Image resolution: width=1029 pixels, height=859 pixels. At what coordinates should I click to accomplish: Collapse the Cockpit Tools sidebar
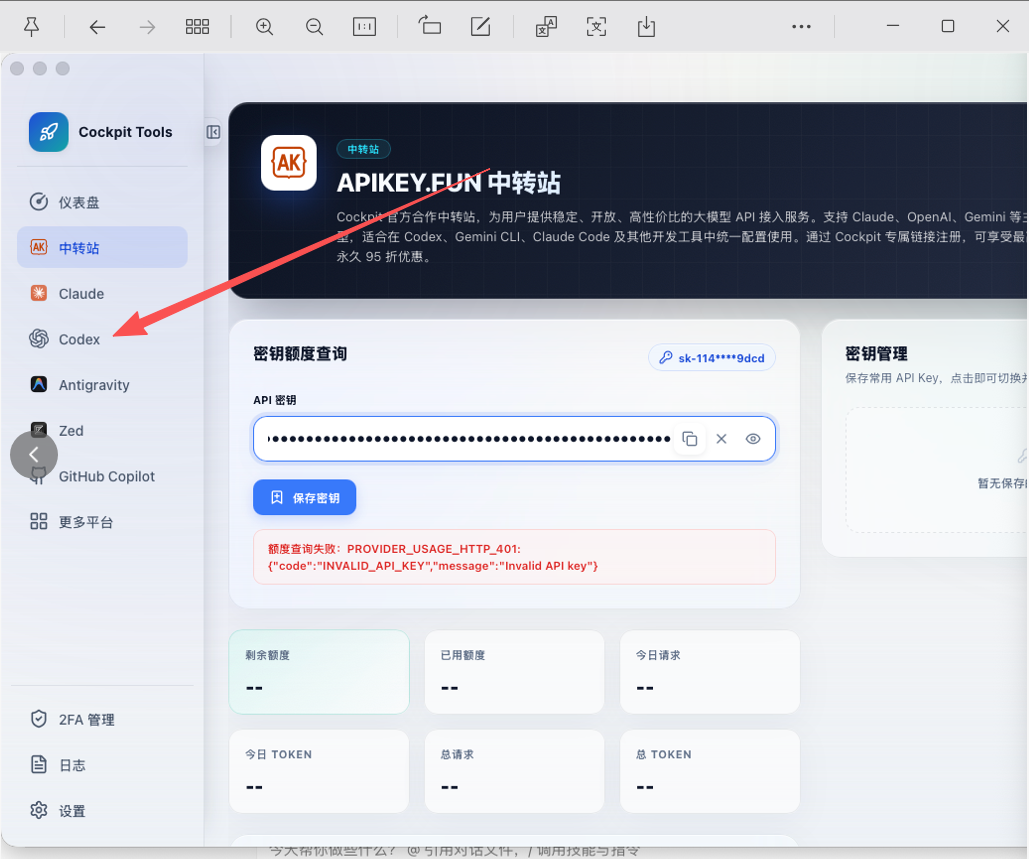[213, 132]
